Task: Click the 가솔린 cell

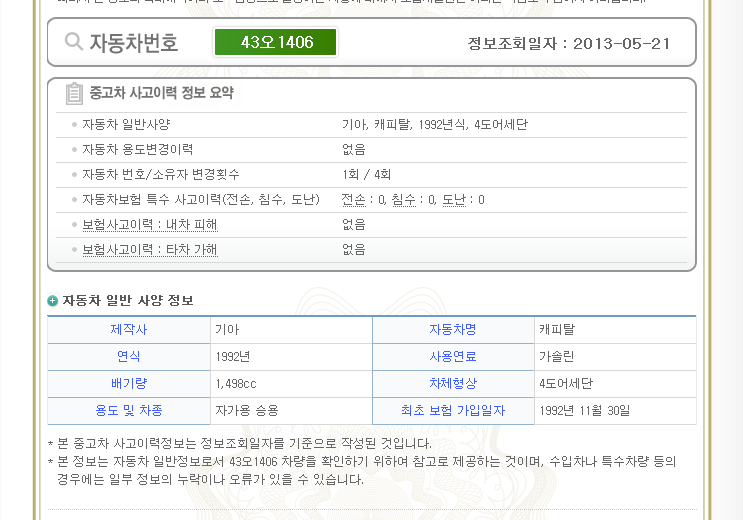Action: coord(615,356)
